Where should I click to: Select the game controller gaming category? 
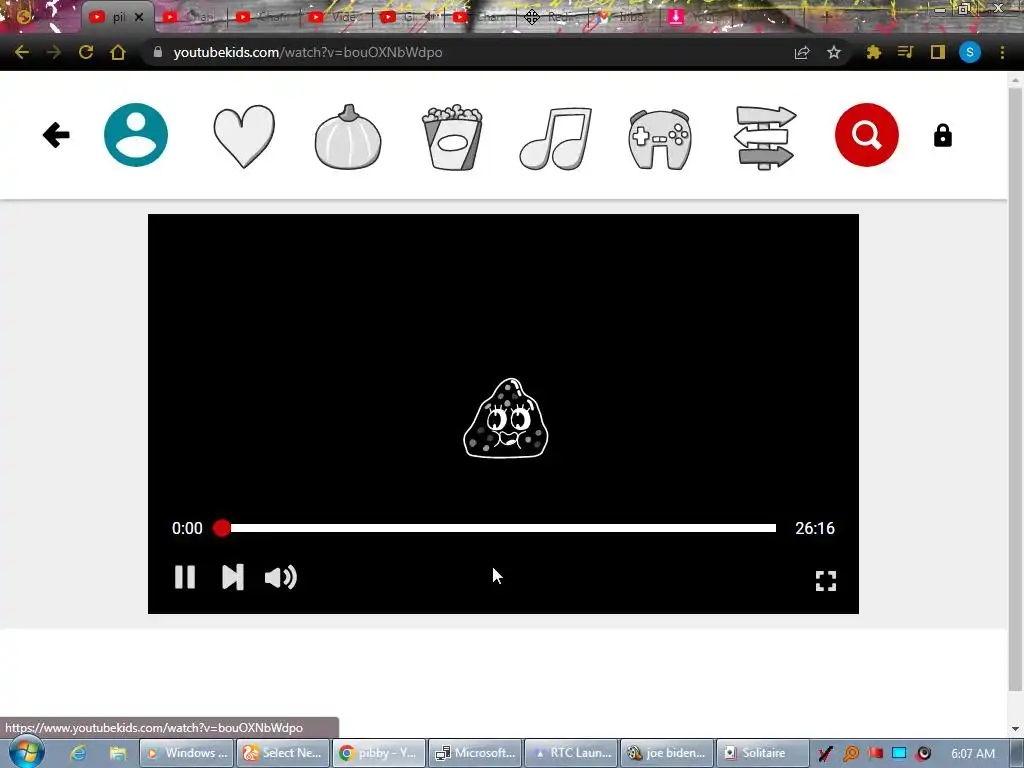pyautogui.click(x=660, y=139)
